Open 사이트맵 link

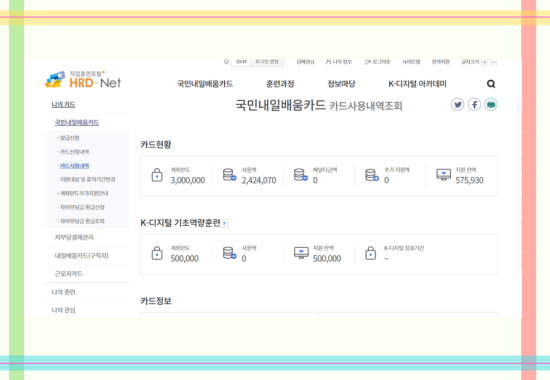point(411,62)
